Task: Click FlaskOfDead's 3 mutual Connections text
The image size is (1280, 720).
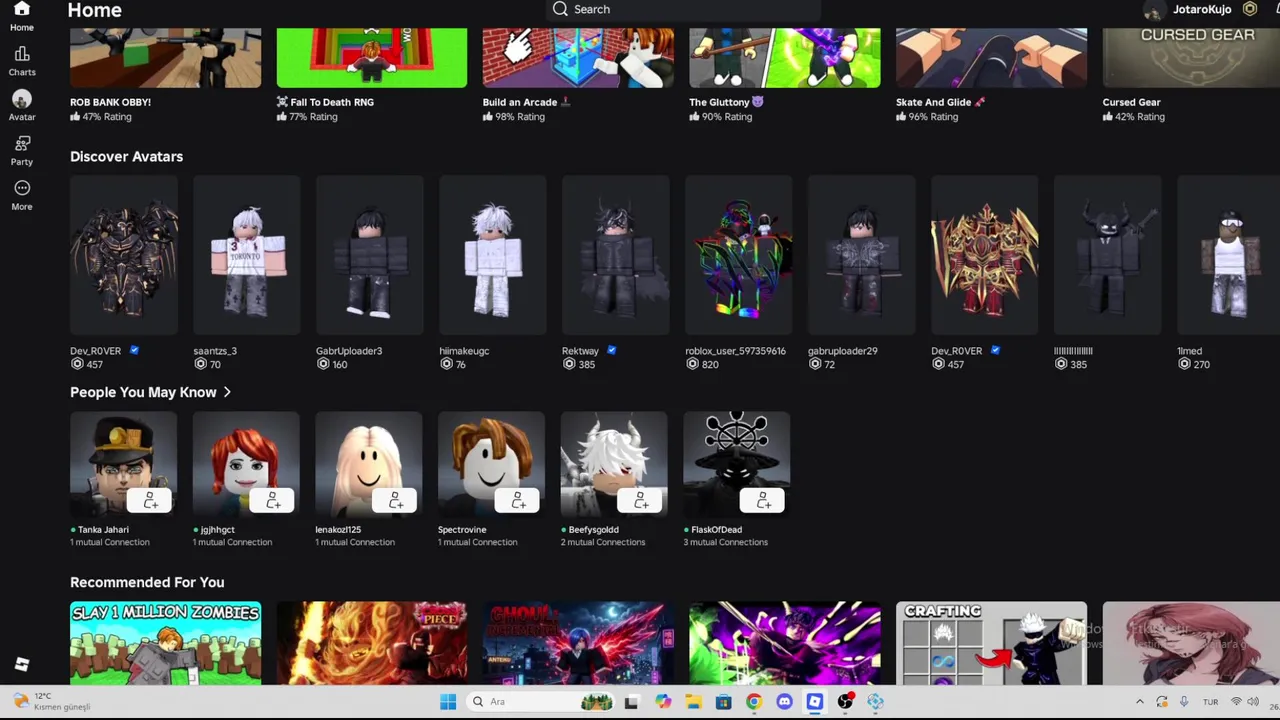Action: click(x=726, y=542)
